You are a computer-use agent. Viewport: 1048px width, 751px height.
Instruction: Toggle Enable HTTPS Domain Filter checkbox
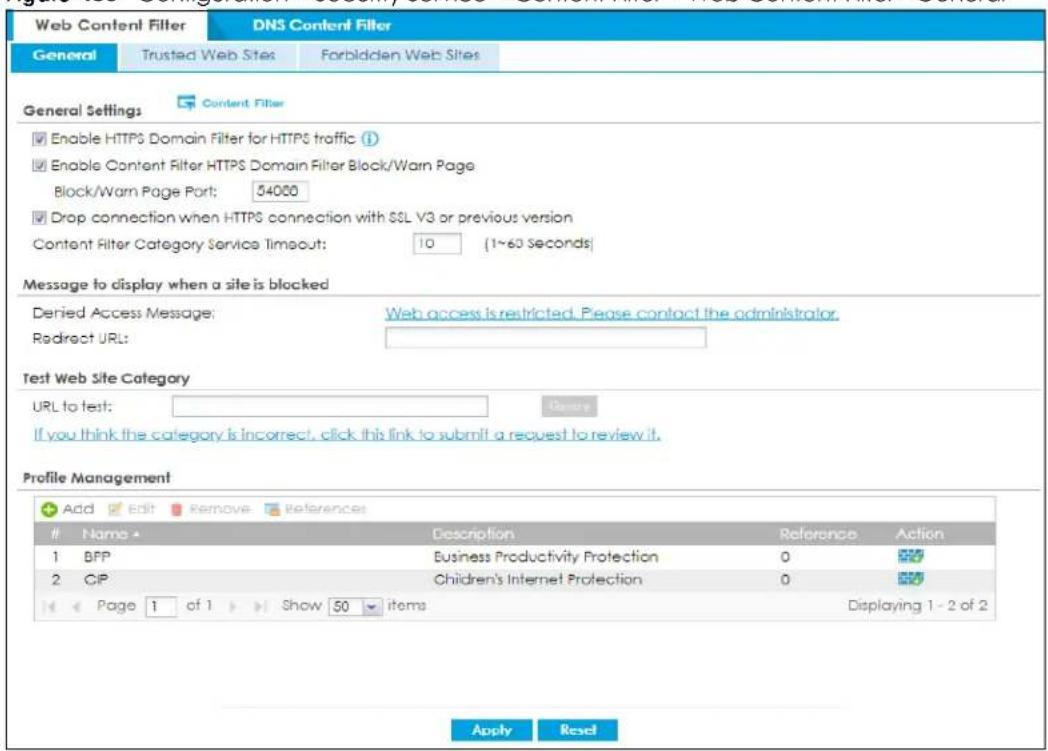(x=39, y=139)
